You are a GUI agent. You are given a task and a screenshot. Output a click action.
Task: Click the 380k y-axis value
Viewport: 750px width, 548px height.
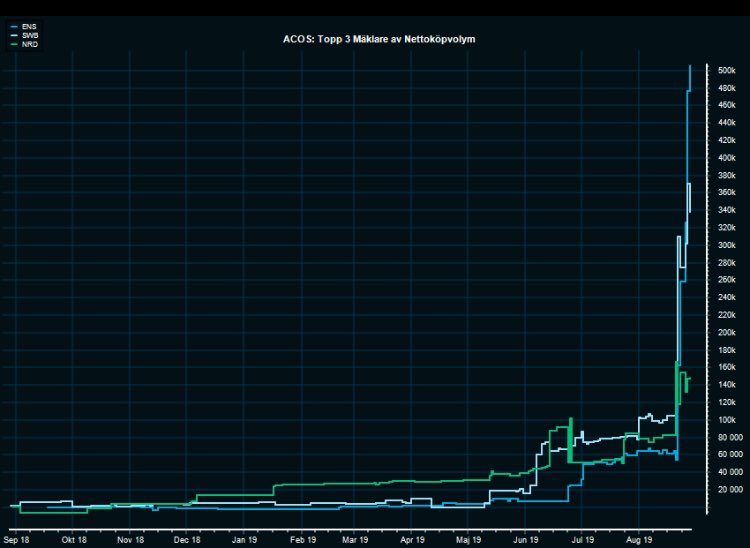point(727,175)
